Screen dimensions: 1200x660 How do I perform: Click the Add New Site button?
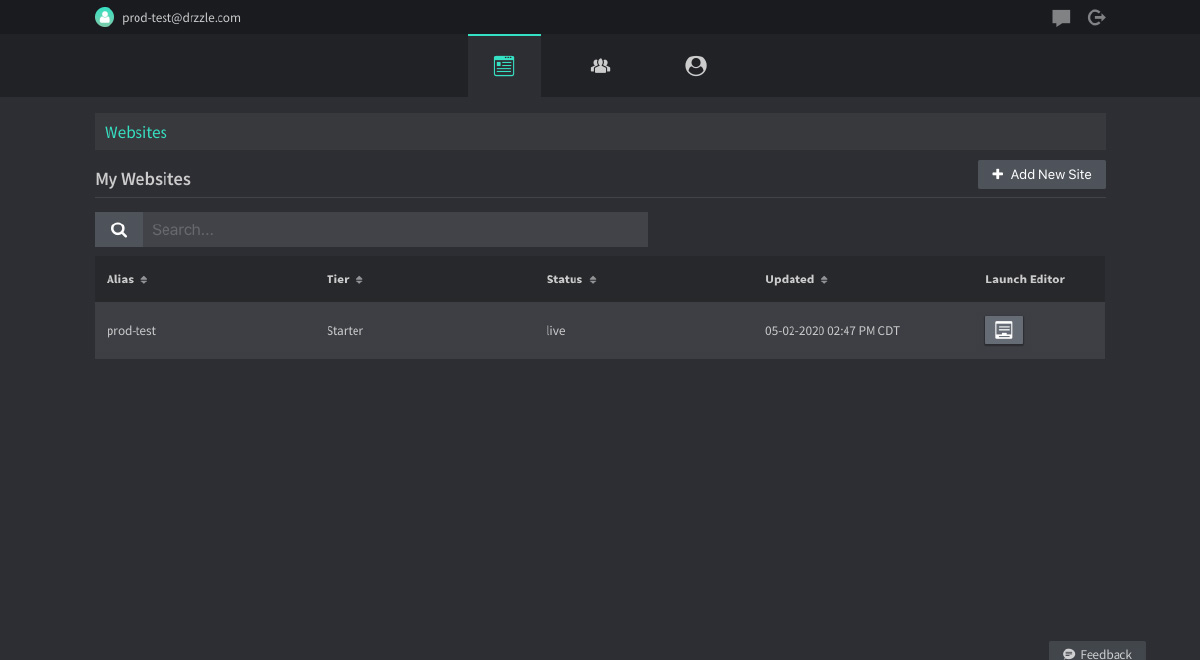[1042, 174]
